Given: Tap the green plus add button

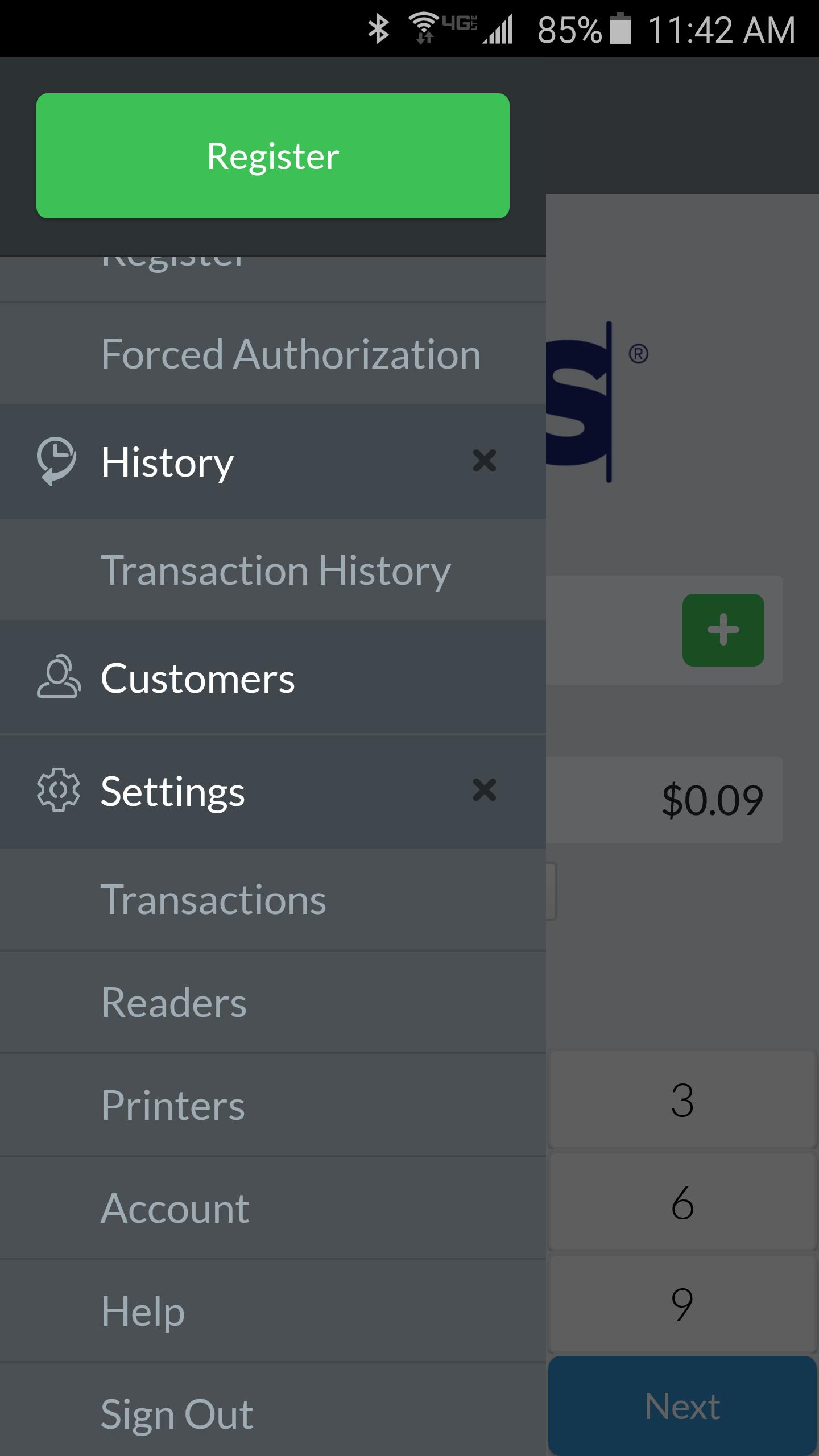Looking at the screenshot, I should tap(723, 630).
